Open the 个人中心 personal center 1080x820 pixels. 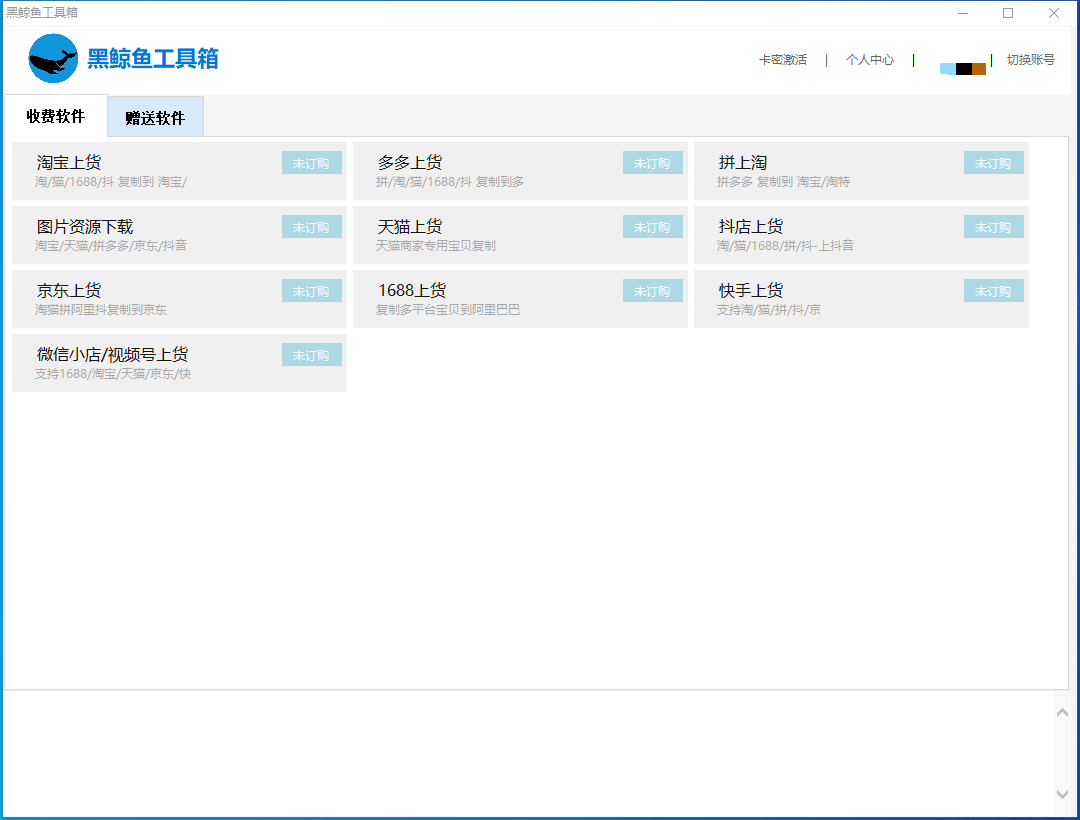coord(870,60)
